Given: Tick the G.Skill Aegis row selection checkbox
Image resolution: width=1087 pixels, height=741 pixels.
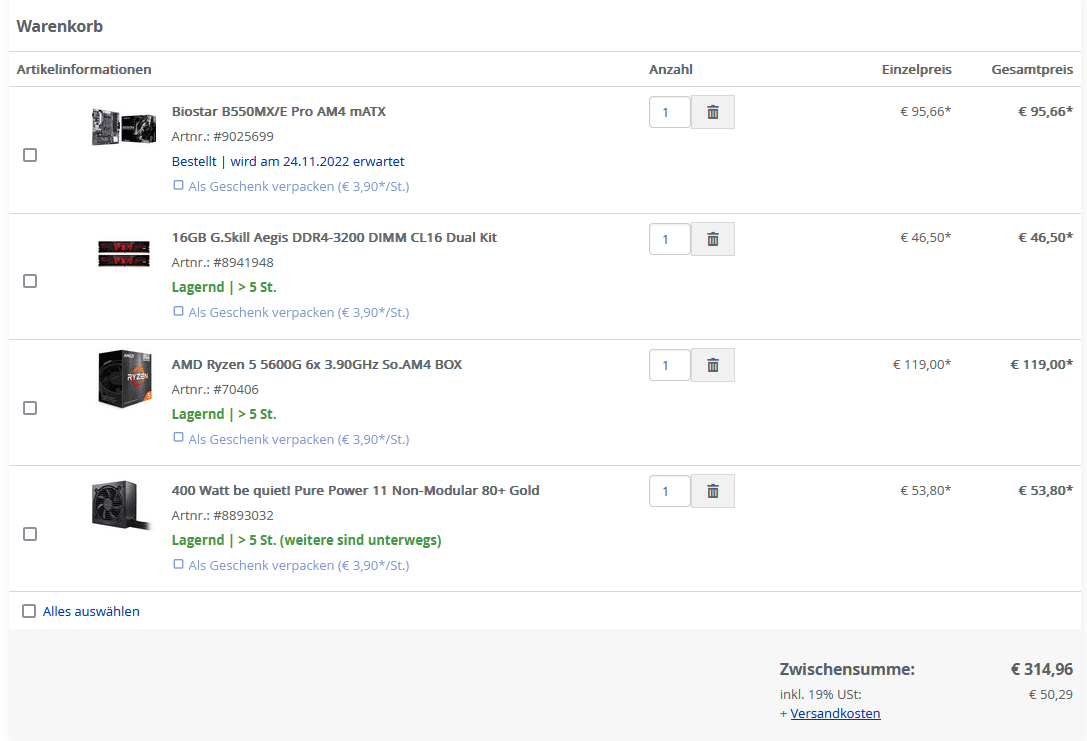Looking at the screenshot, I should 30,281.
